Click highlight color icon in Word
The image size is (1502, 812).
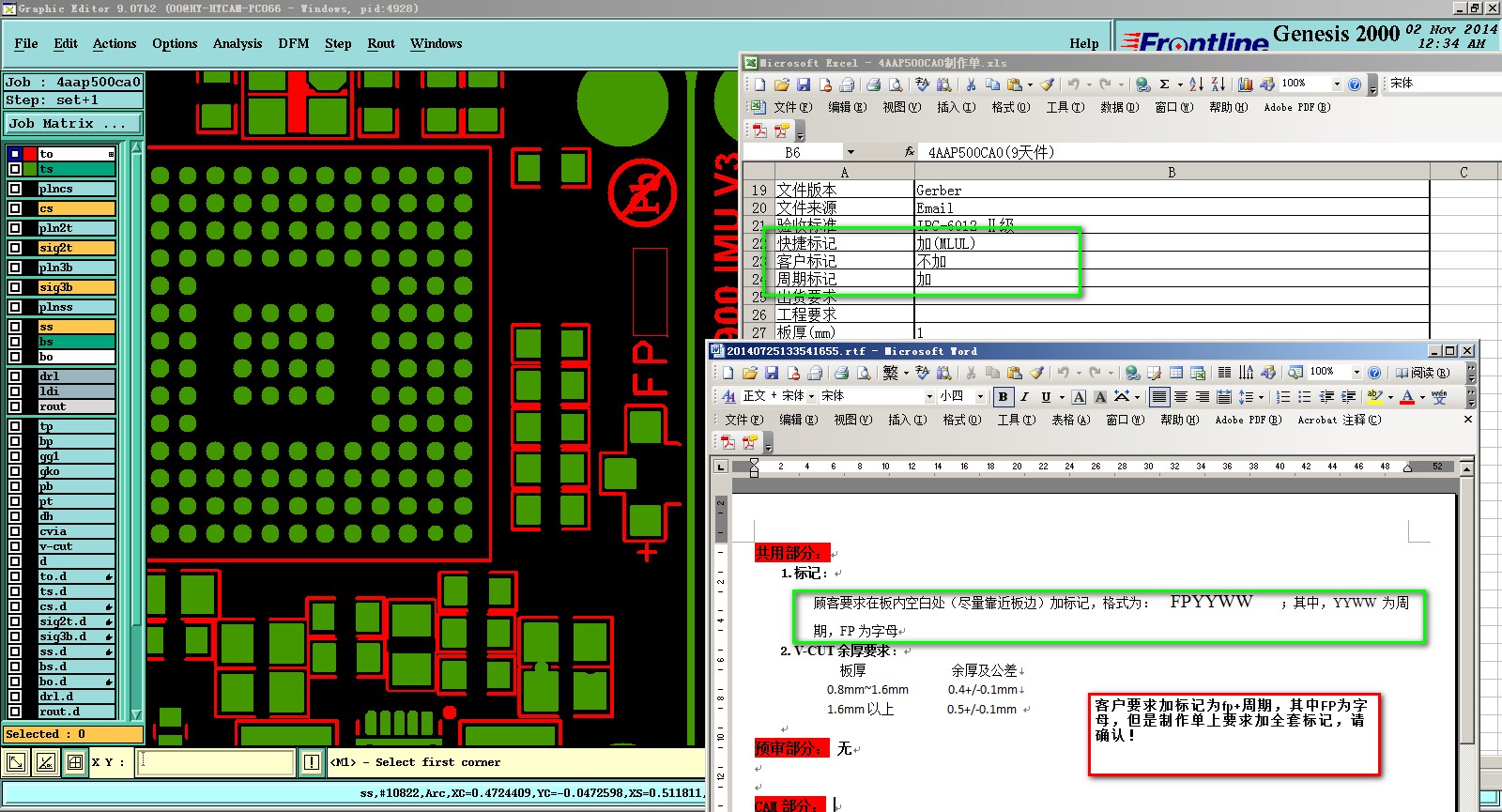point(1375,397)
